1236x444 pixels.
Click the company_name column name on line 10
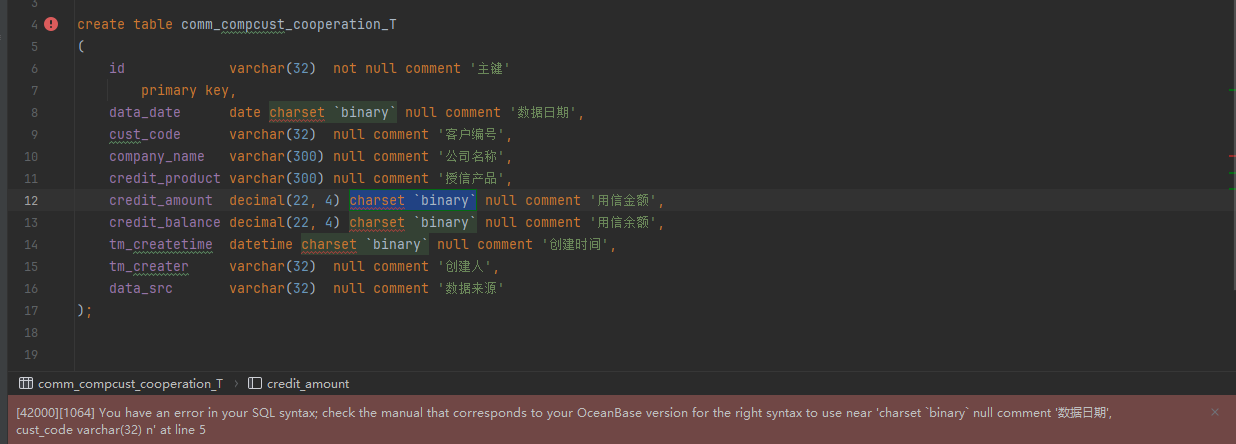click(157, 157)
